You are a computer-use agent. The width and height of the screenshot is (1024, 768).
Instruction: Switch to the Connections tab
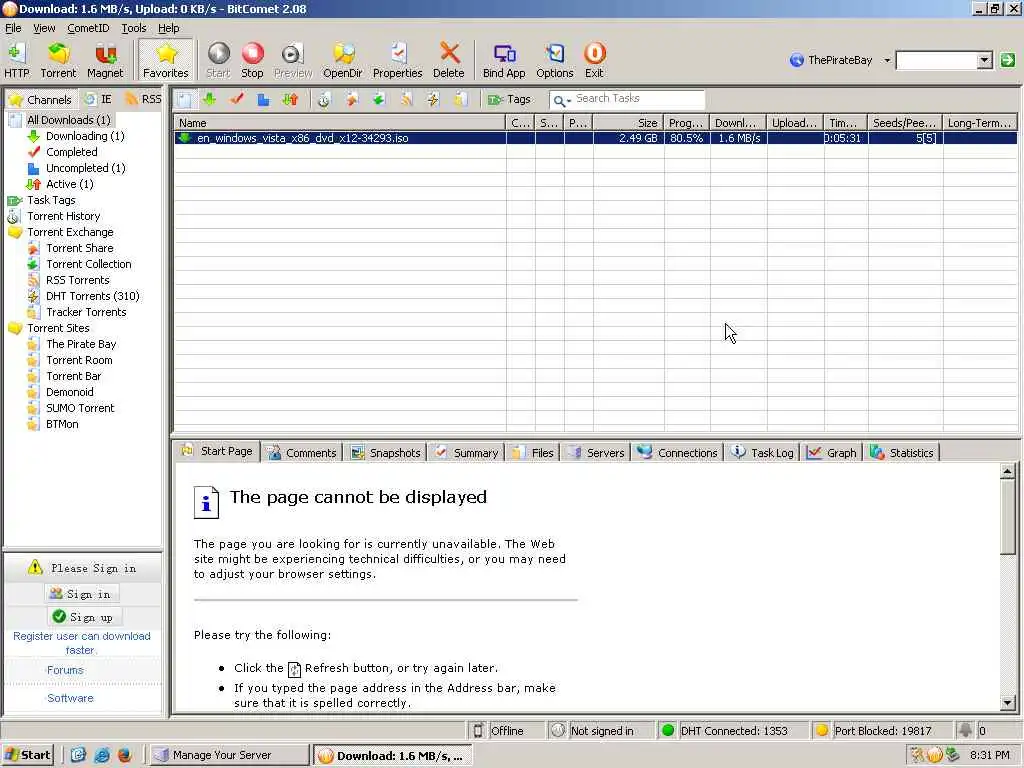[678, 453]
